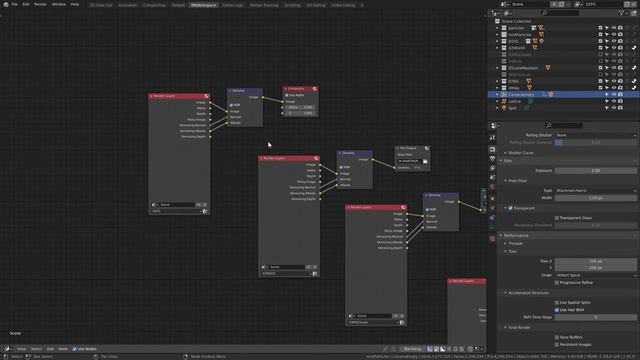Toggle render camera for smallParticles collection
This screenshot has height=360, width=640.
(x=620, y=35)
